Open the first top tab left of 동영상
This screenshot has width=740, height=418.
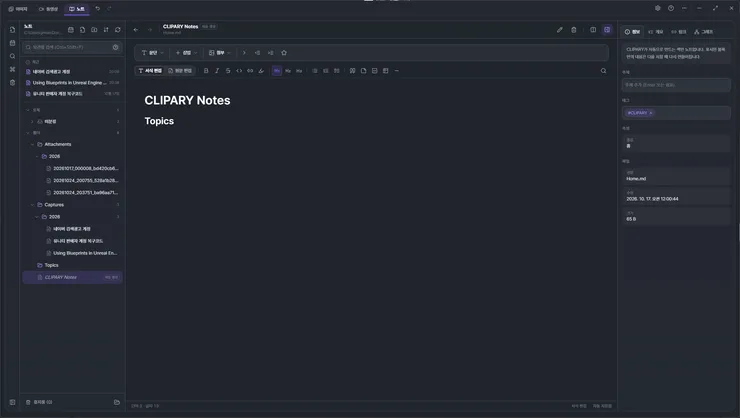[x=18, y=8]
